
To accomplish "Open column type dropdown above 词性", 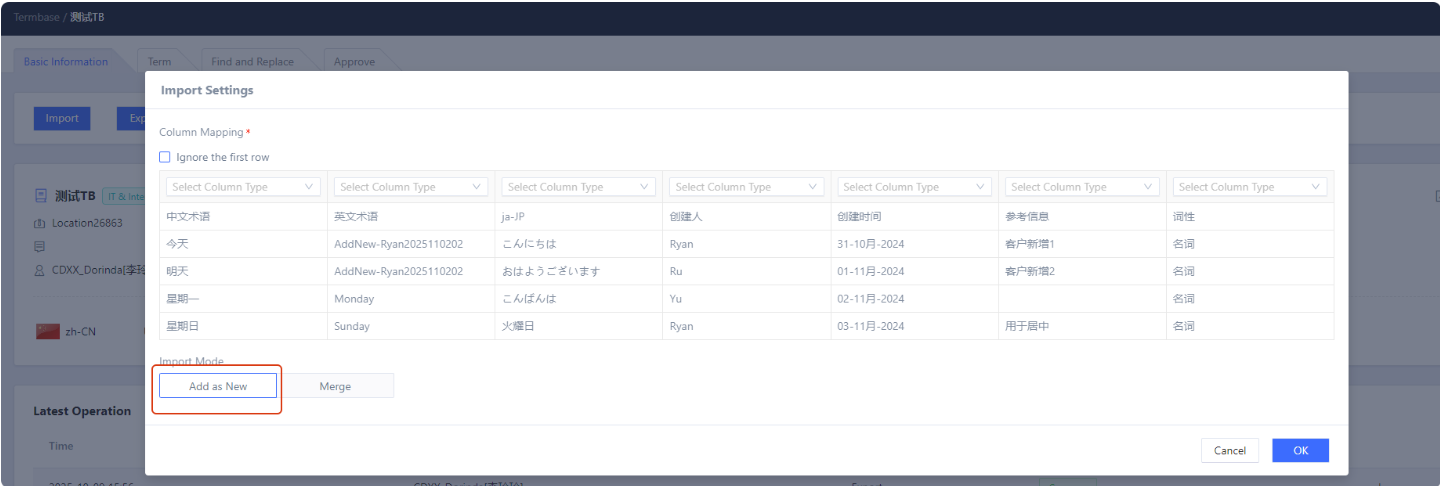I will coord(1250,187).
